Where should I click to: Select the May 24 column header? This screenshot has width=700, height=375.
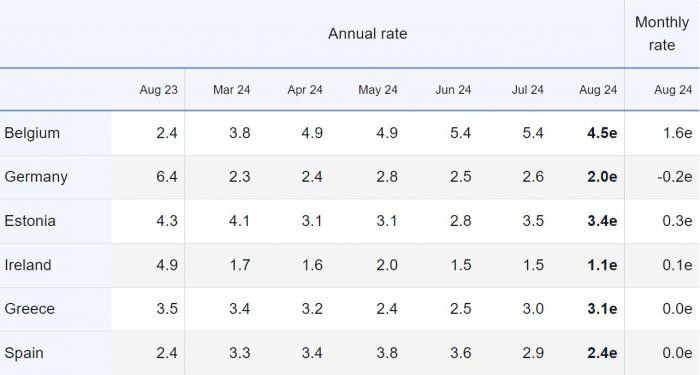378,90
